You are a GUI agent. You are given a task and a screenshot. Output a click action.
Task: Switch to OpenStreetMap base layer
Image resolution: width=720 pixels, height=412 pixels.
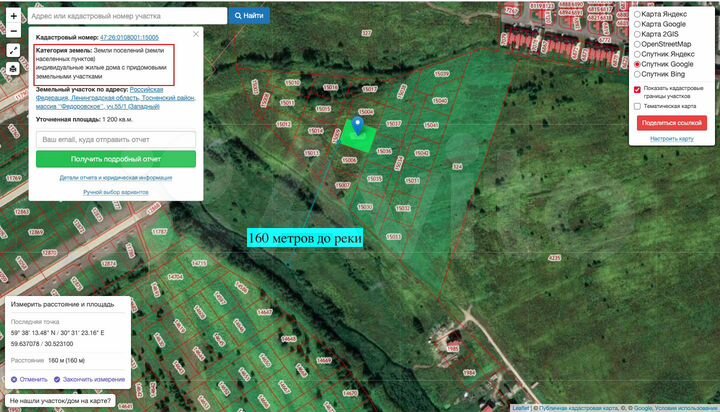point(637,45)
